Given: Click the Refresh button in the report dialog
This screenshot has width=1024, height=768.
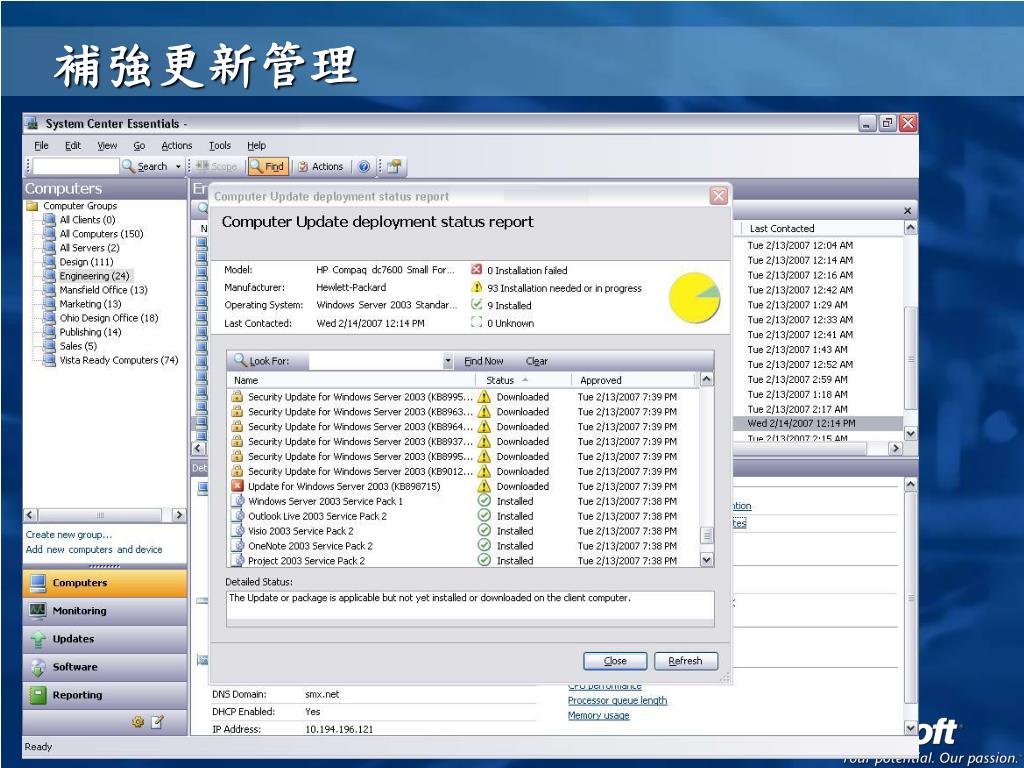Looking at the screenshot, I should [x=686, y=661].
